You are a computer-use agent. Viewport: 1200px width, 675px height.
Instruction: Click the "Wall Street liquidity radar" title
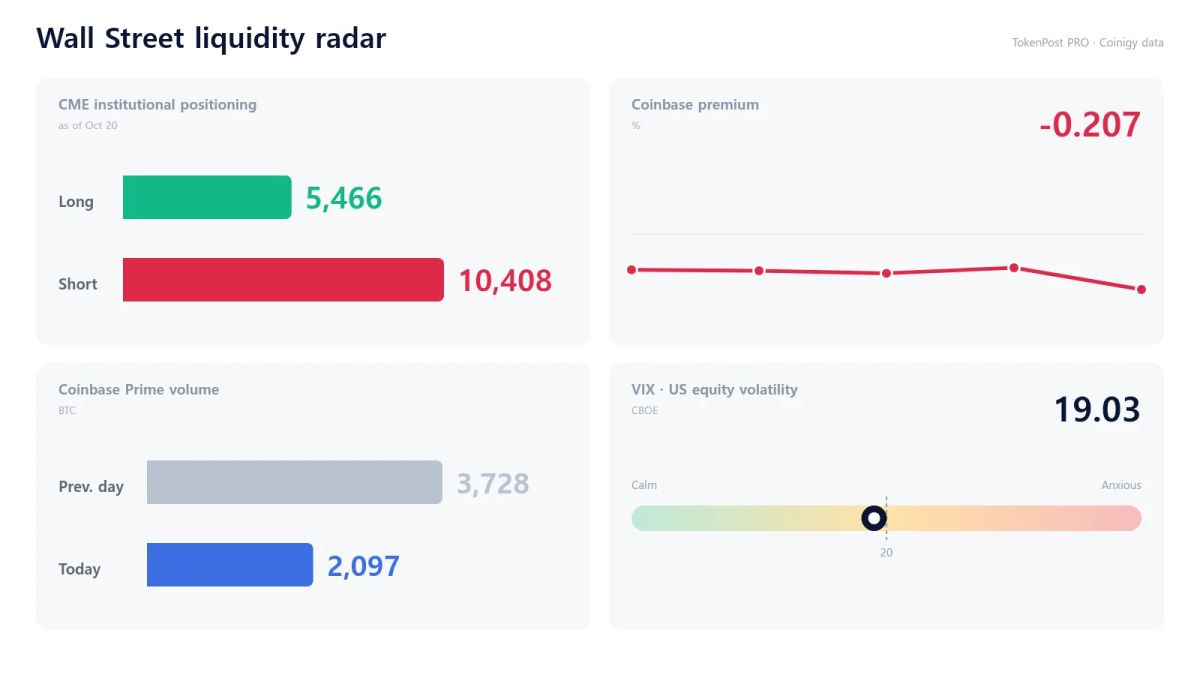coord(211,38)
